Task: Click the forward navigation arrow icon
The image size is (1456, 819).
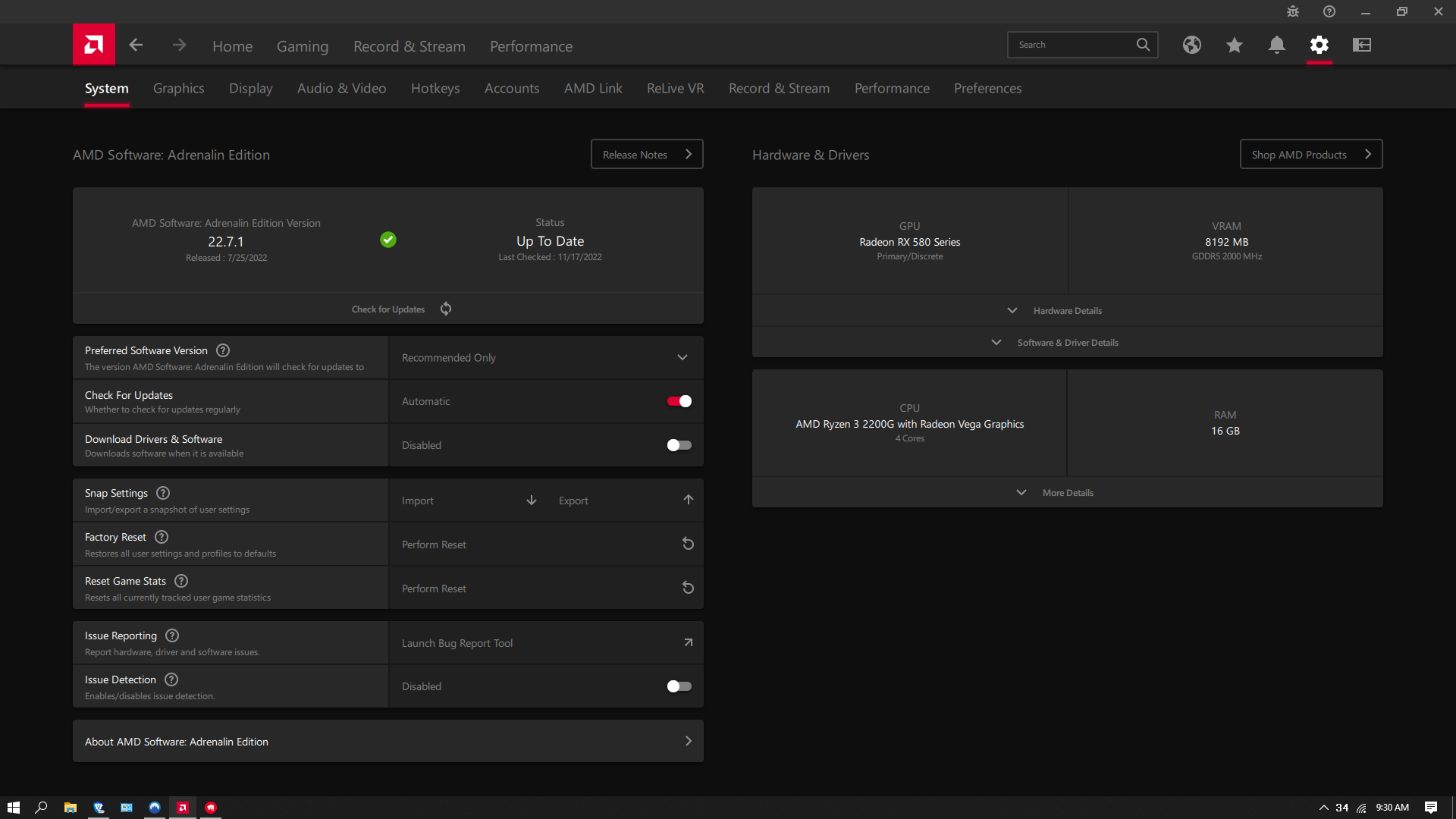Action: pyautogui.click(x=179, y=45)
